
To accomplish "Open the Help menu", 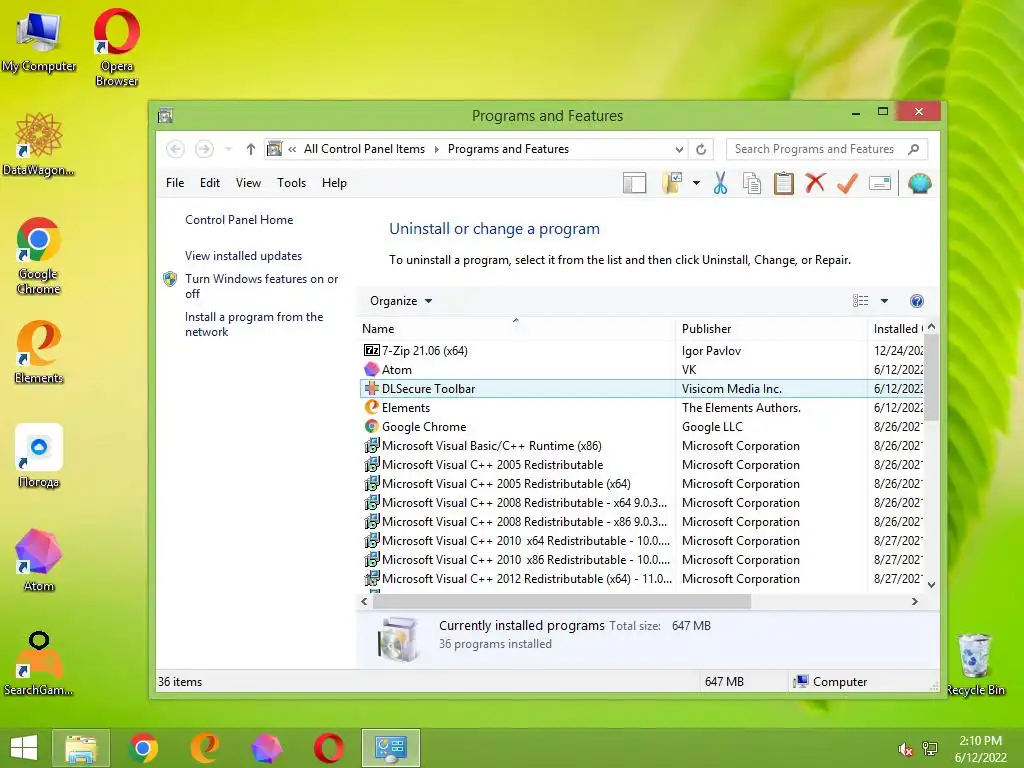I will (334, 183).
